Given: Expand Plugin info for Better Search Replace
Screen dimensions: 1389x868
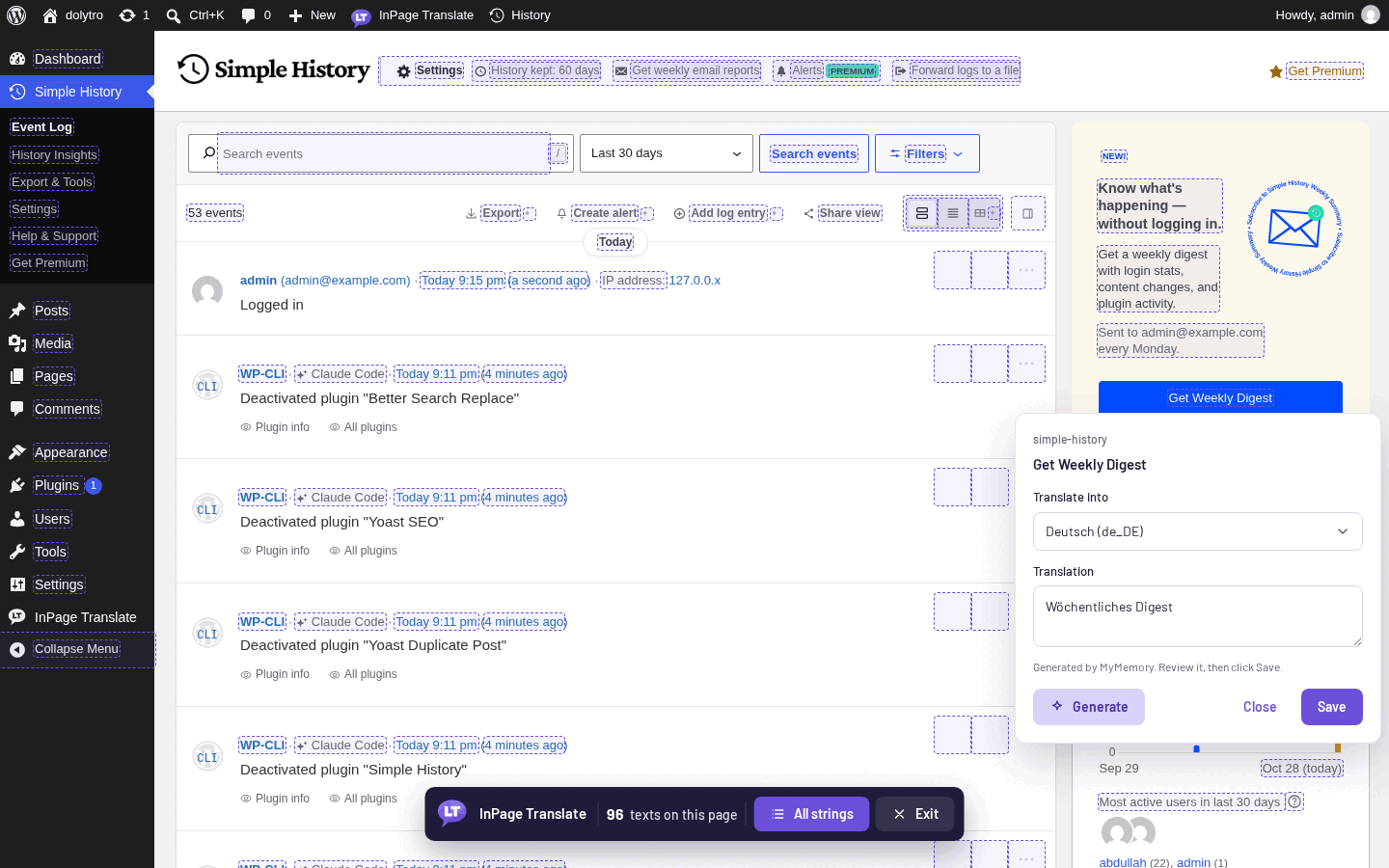Looking at the screenshot, I should (275, 427).
